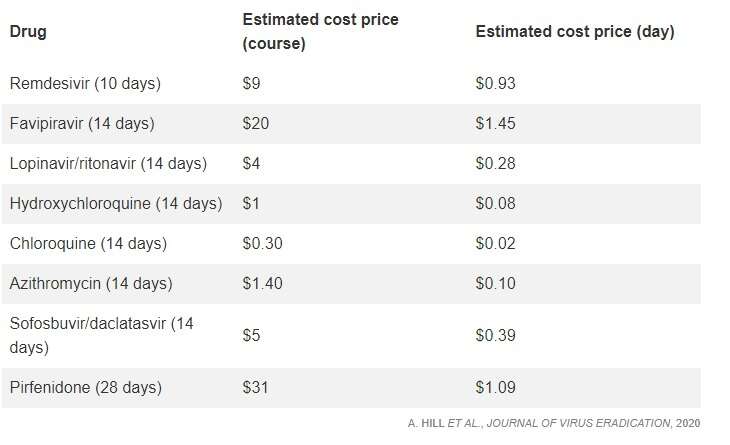Select the Remdesivir (10 days) cell
Image resolution: width=730 pixels, height=445 pixels.
tap(85, 84)
